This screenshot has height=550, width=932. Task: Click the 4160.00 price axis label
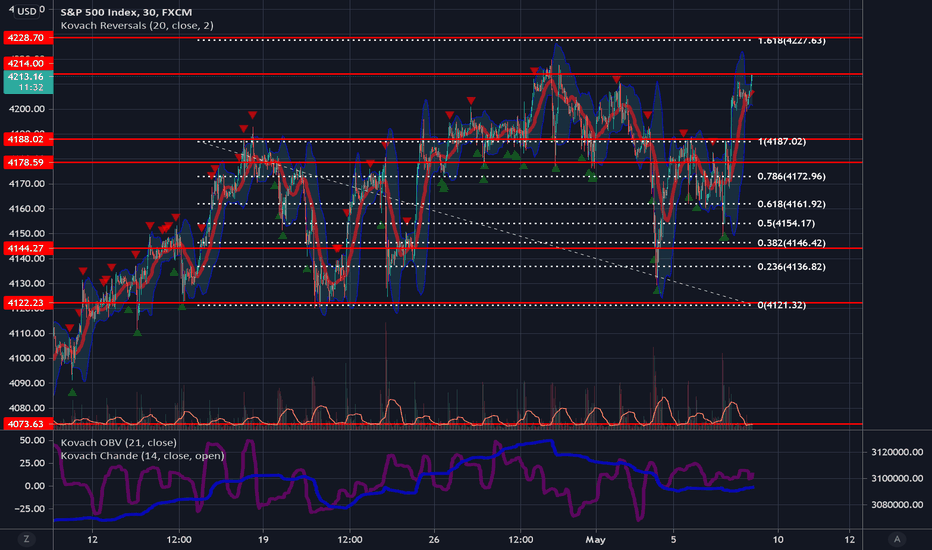pos(27,209)
